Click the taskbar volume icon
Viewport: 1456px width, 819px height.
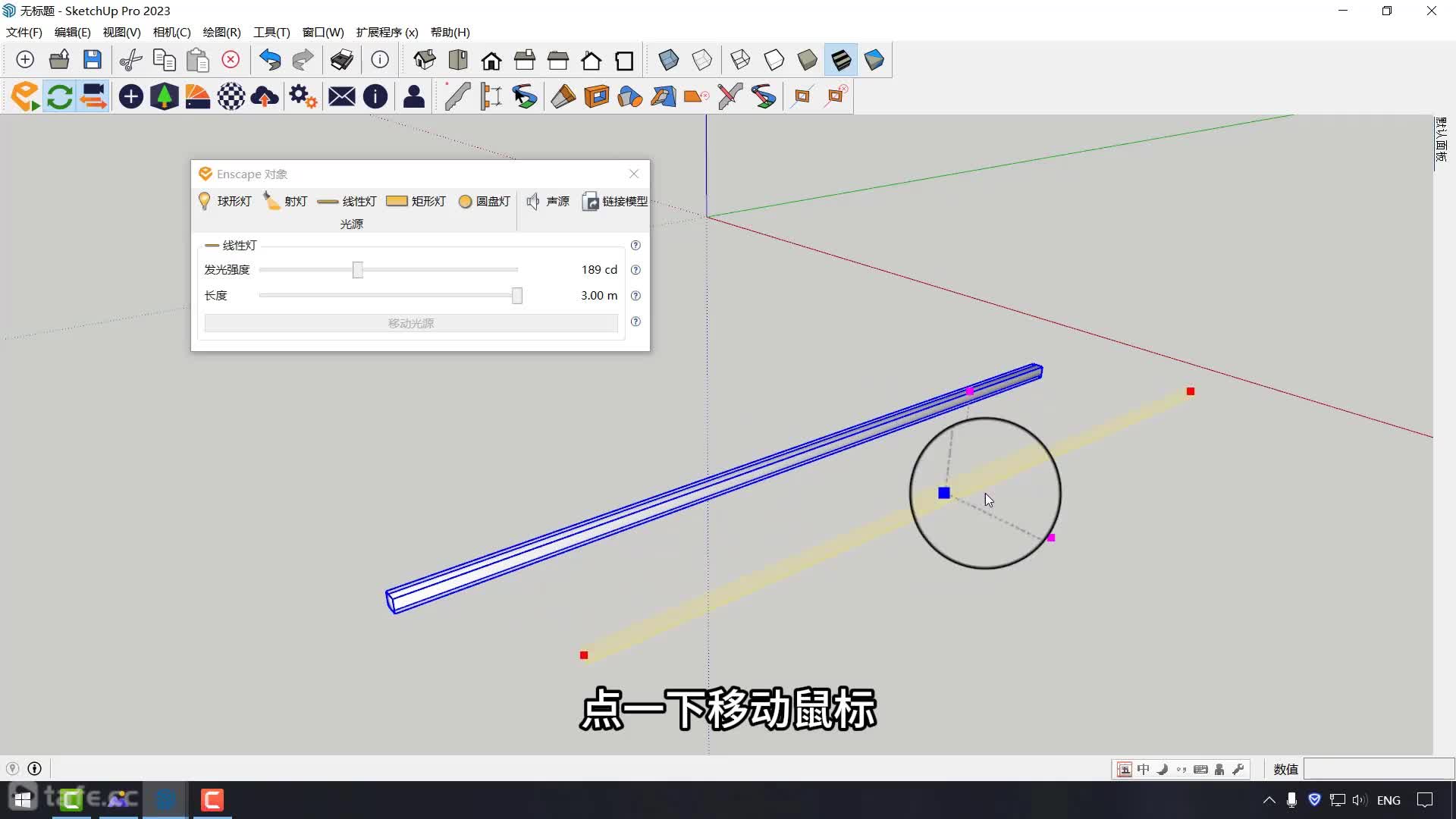1358,800
